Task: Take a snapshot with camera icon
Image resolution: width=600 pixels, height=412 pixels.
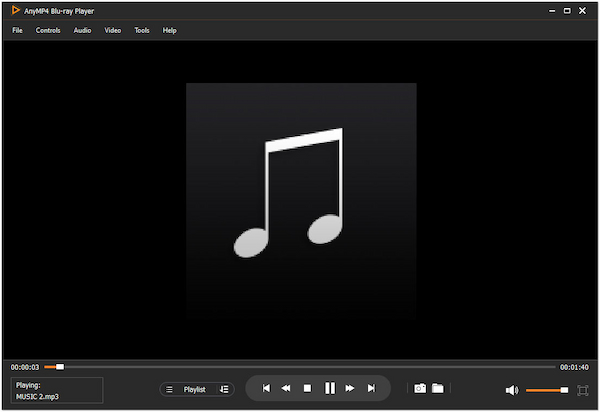Action: point(420,388)
